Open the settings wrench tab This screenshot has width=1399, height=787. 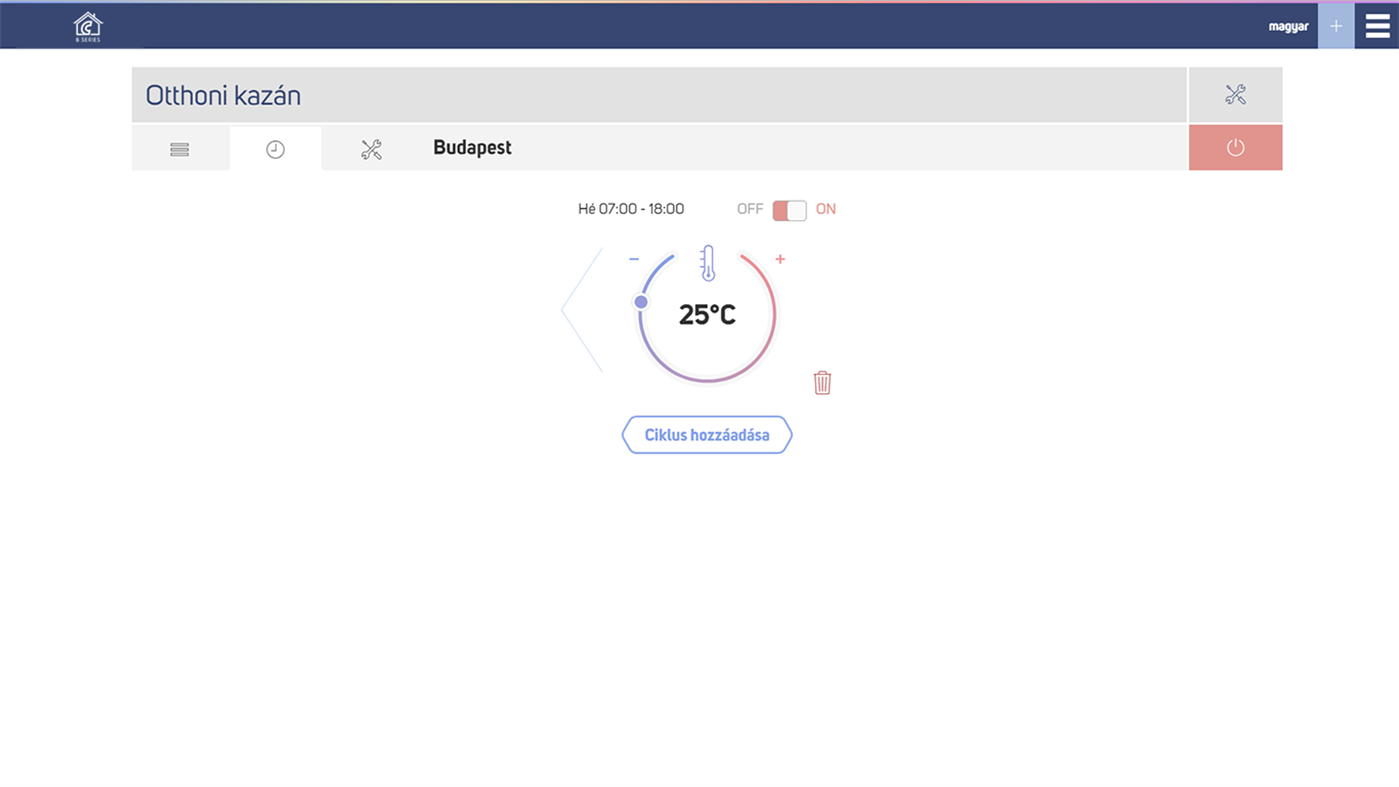(x=371, y=148)
